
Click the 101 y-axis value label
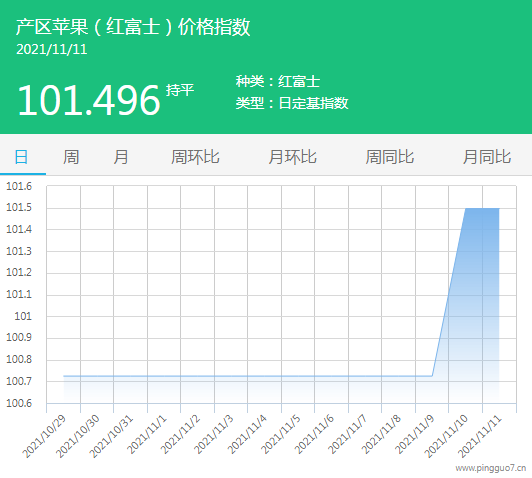(x=23, y=317)
